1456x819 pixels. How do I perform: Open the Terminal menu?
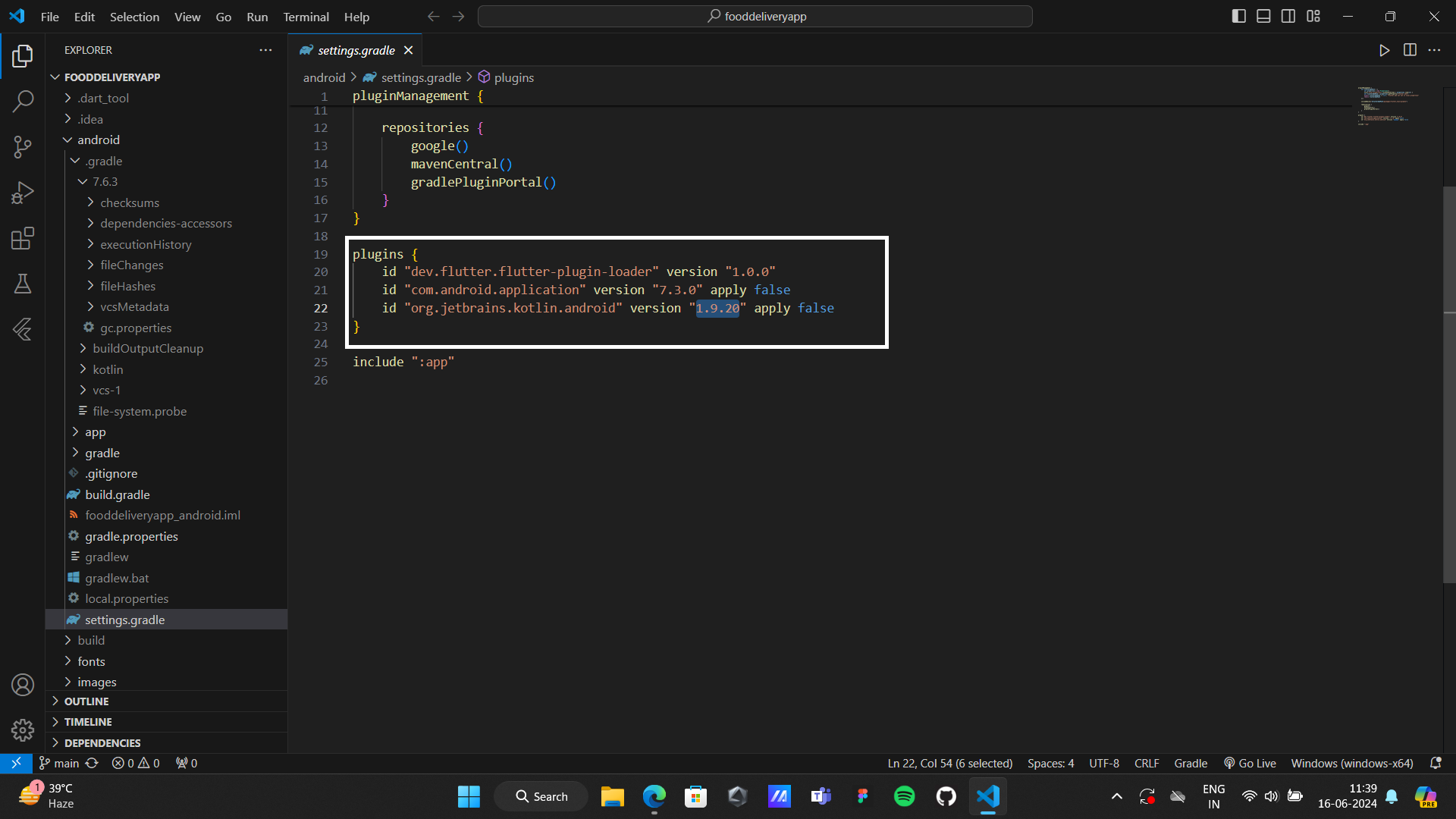point(306,17)
